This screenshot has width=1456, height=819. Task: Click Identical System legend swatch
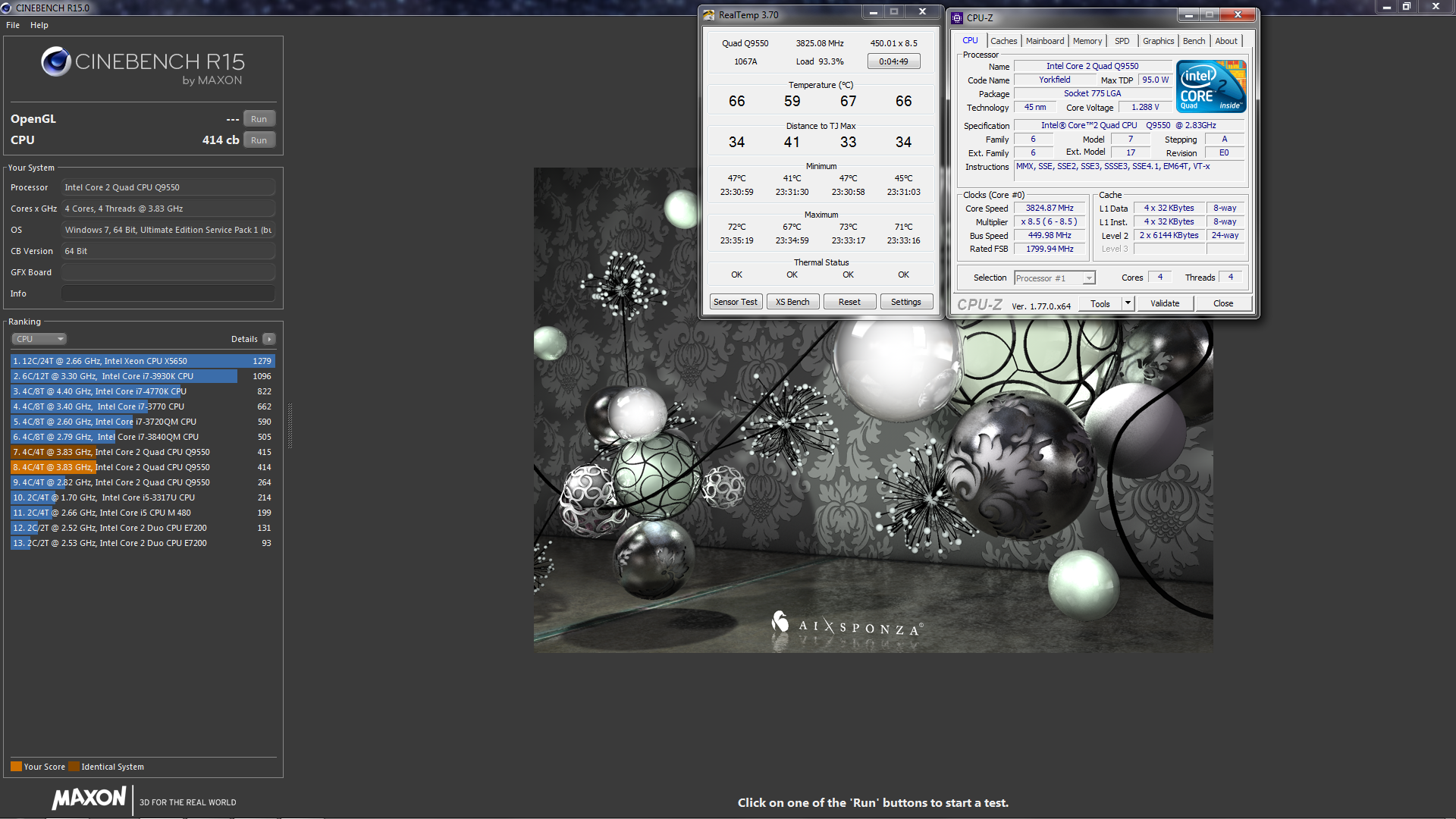(74, 767)
